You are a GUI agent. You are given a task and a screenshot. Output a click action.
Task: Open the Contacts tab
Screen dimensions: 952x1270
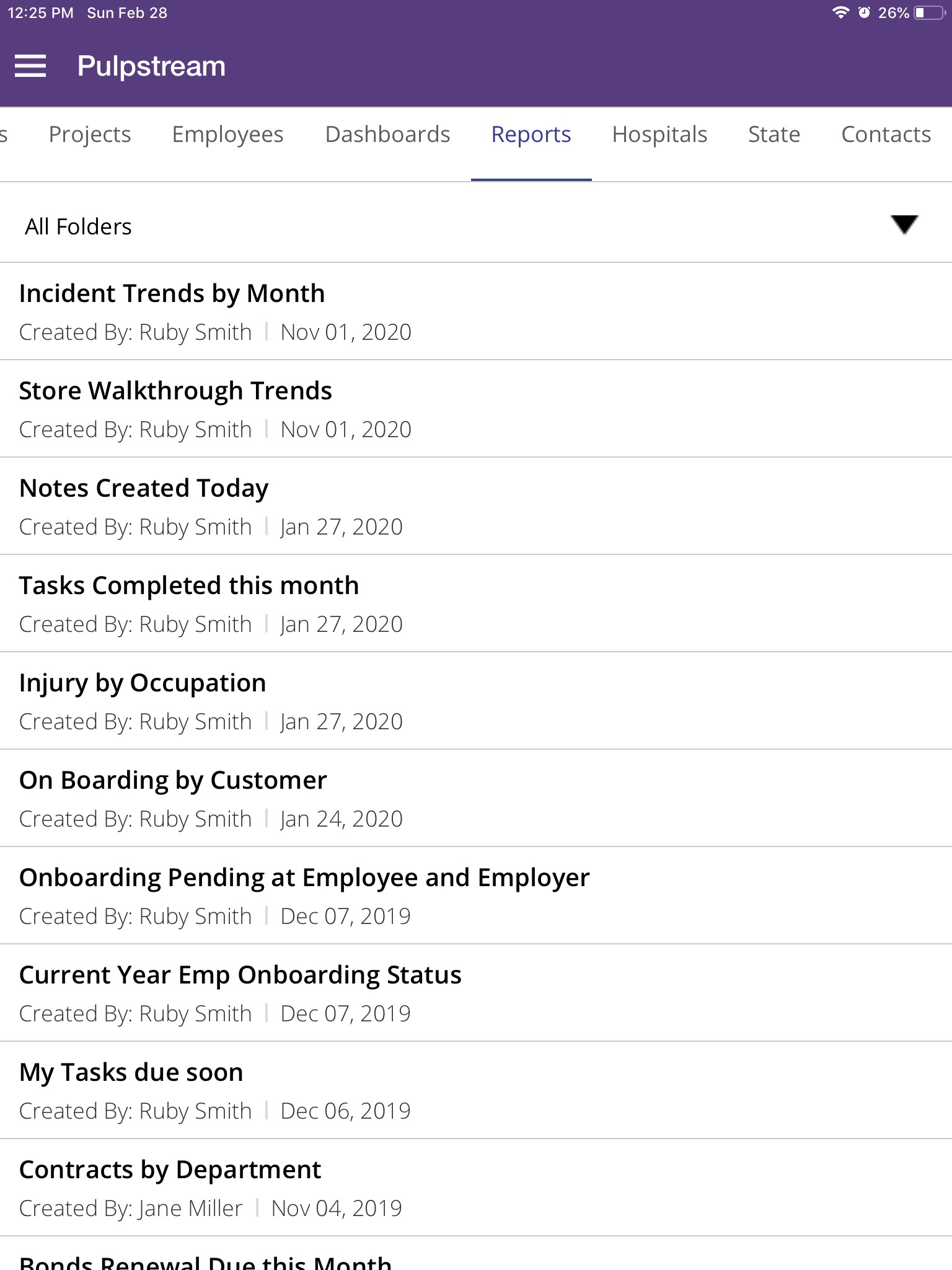(886, 135)
